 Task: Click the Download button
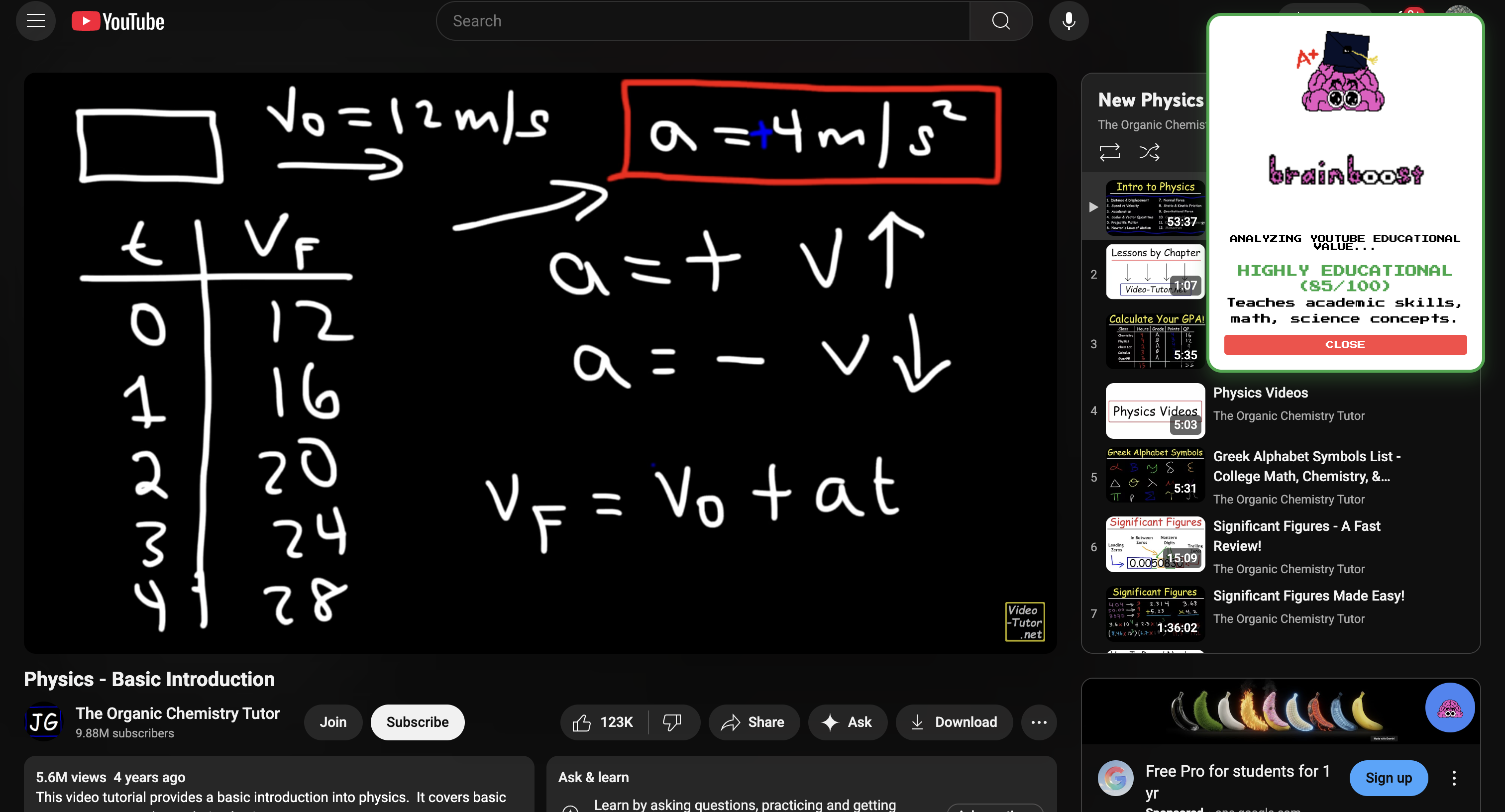click(x=954, y=722)
